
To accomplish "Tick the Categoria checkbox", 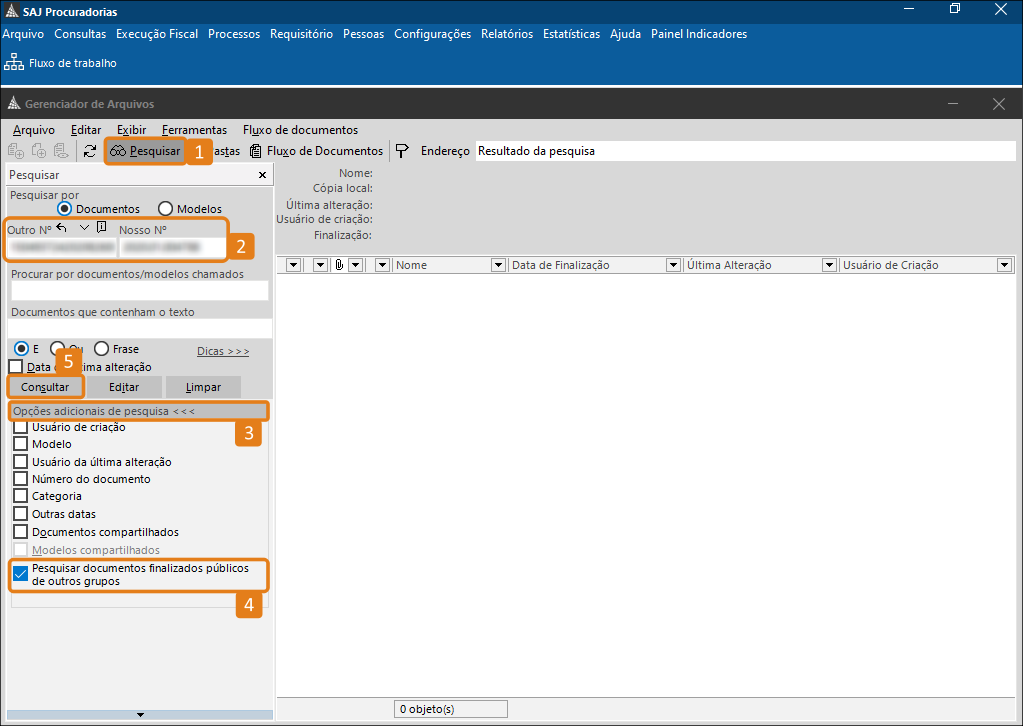I will (20, 496).
